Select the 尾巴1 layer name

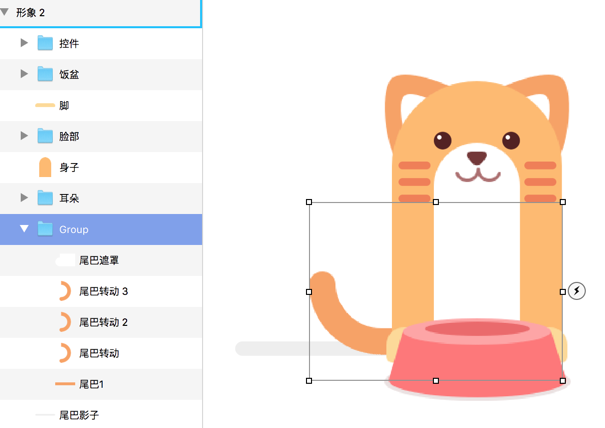point(91,384)
